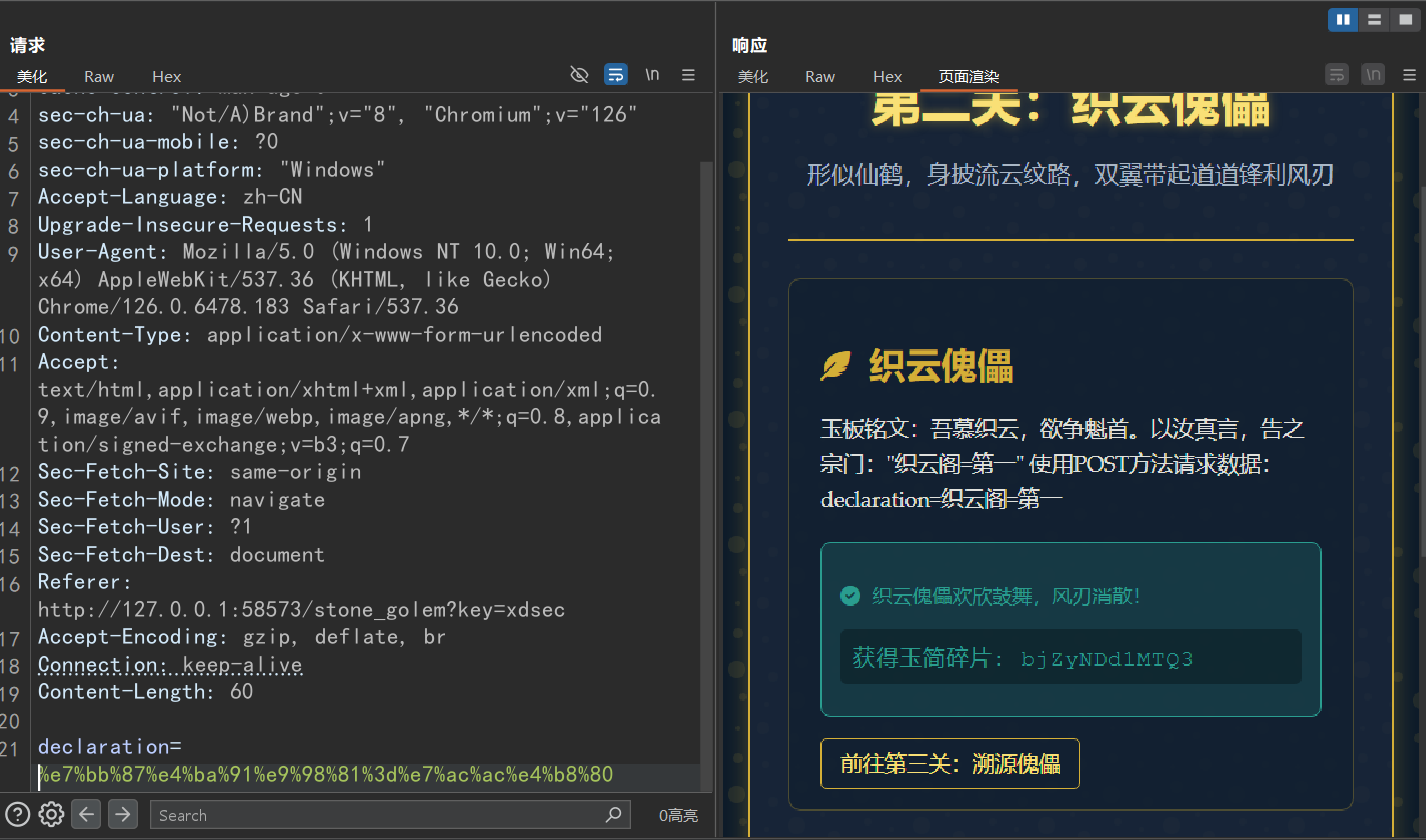Click the 前往第三关：溯源傀儡 button in rendered page
The height and width of the screenshot is (840, 1426).
pos(949,763)
